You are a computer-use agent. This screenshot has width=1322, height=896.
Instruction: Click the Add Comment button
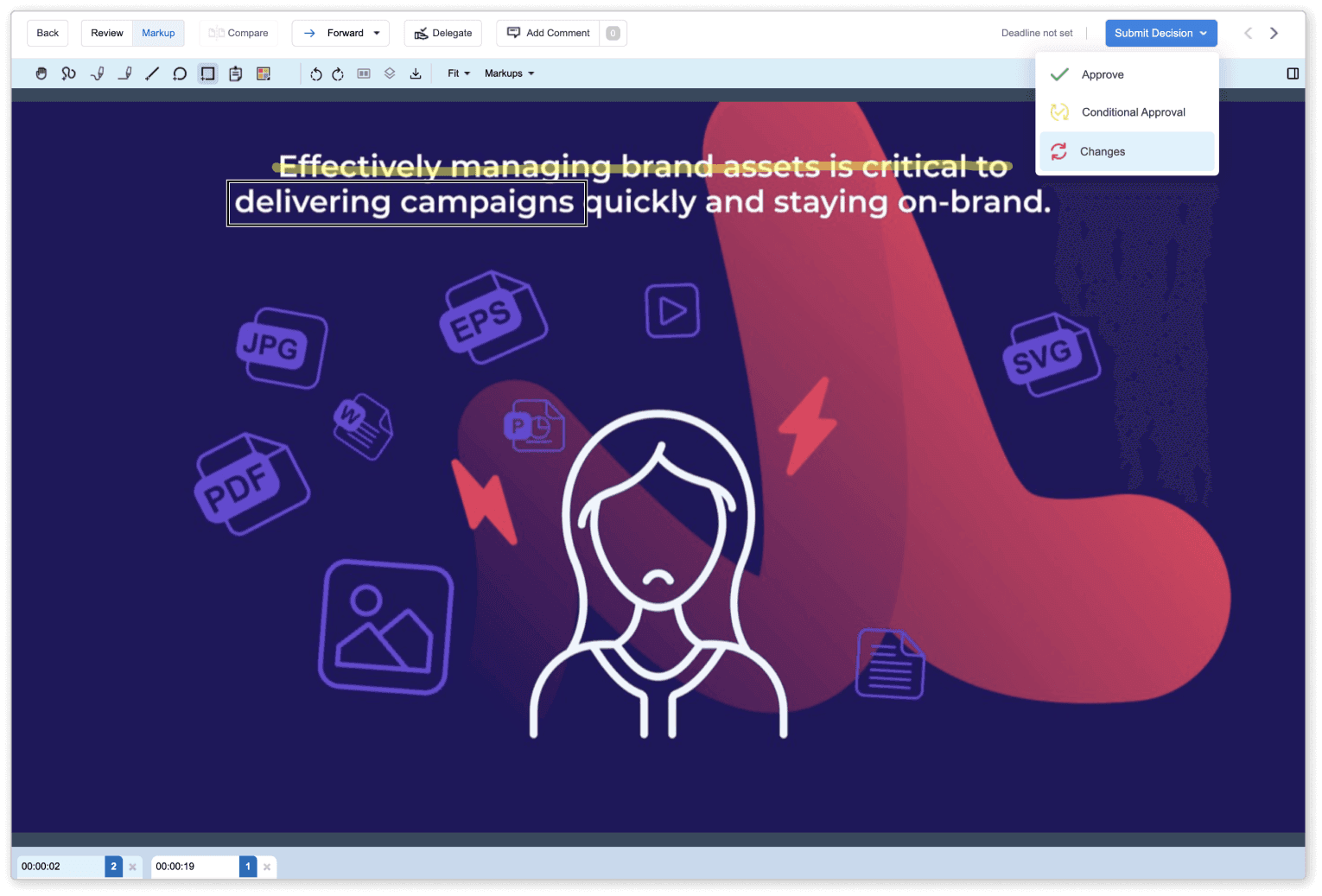coord(550,33)
